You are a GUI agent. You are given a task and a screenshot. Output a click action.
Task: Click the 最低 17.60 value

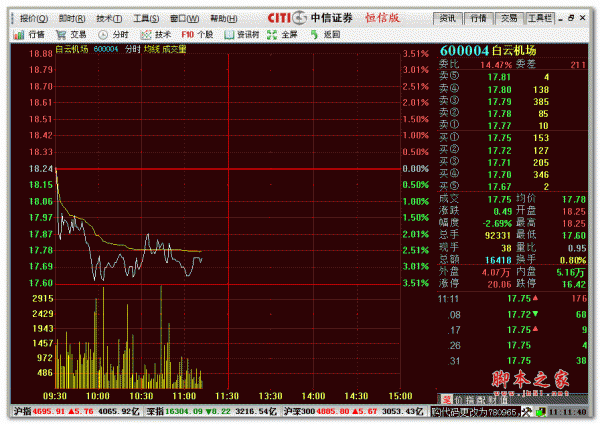[574, 235]
